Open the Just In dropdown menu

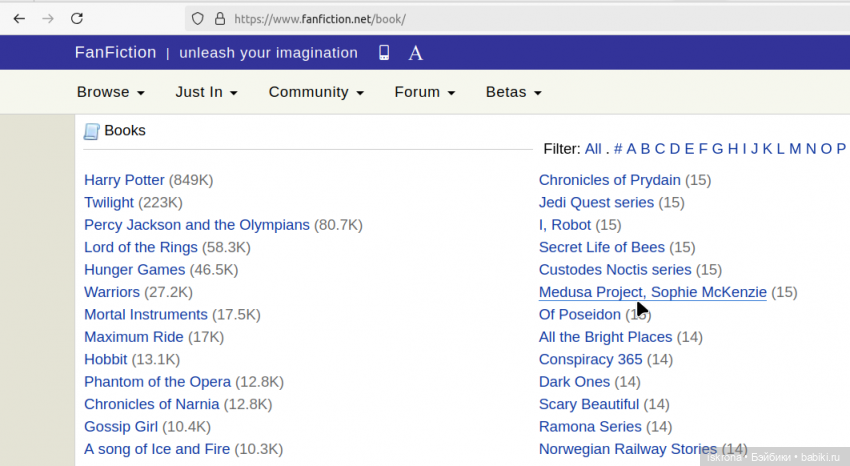click(x=206, y=92)
